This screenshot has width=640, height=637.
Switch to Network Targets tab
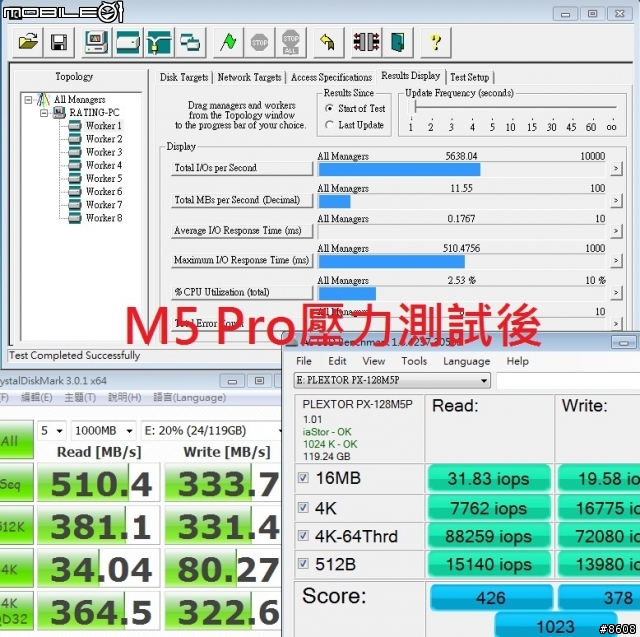point(249,77)
